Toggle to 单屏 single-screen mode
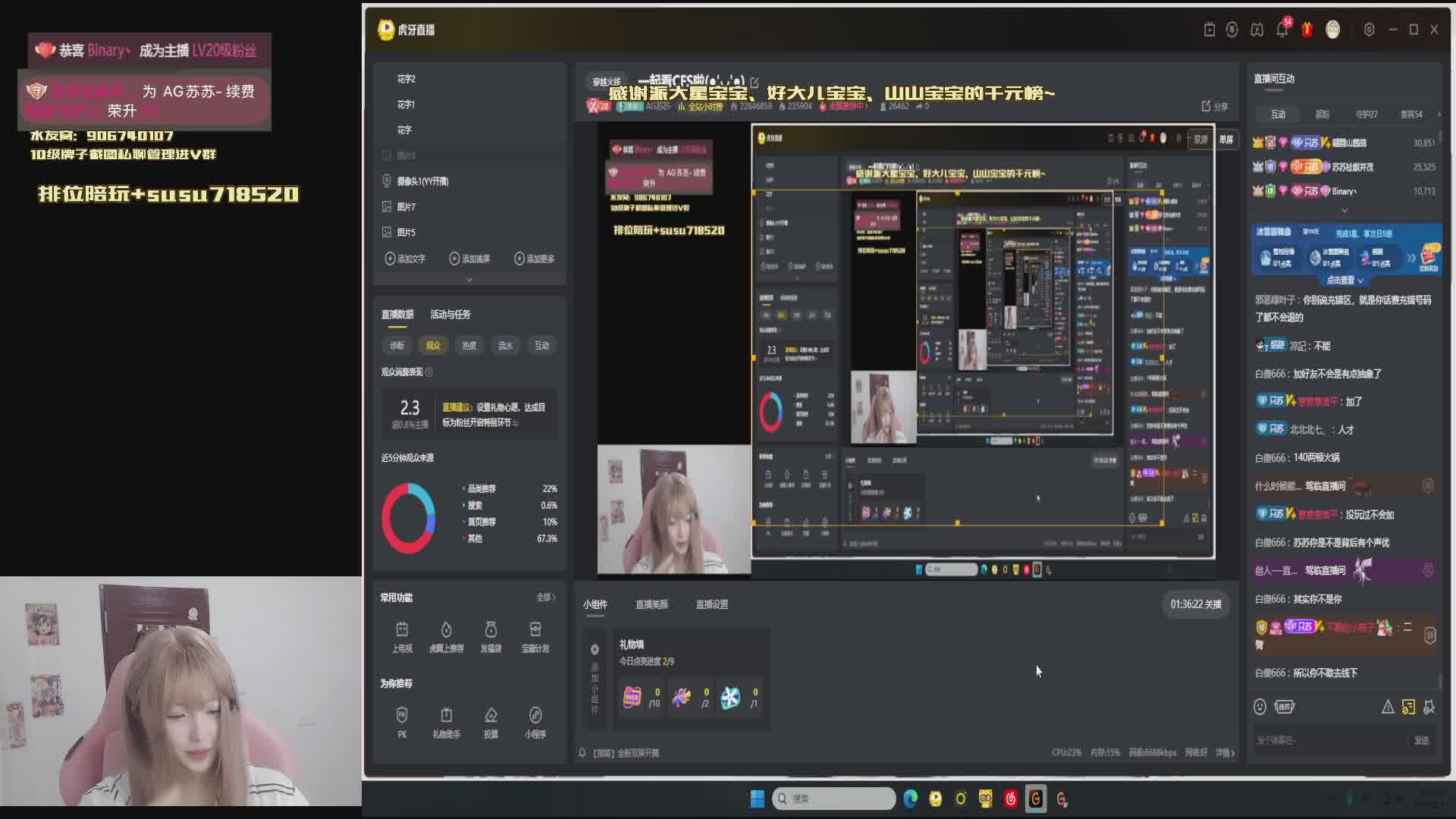Viewport: 1456px width, 819px height. pos(1226,140)
